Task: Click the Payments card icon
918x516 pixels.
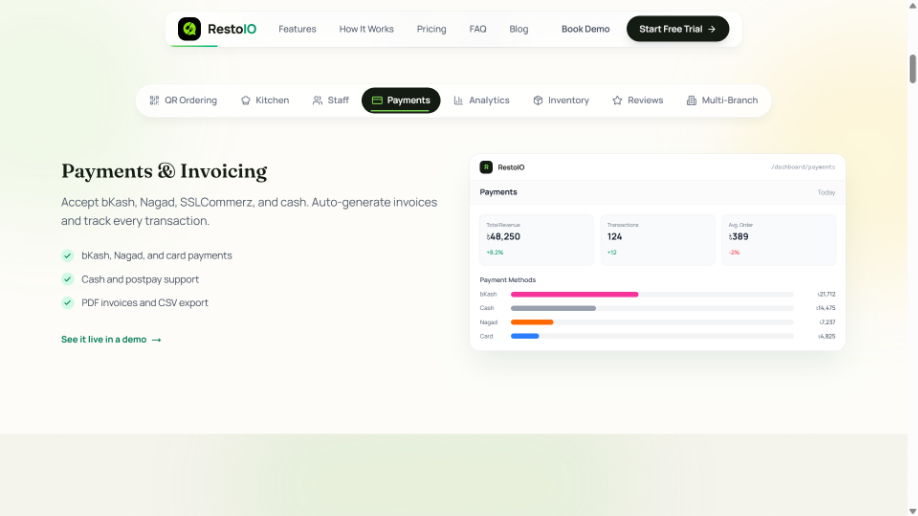Action: tap(377, 100)
